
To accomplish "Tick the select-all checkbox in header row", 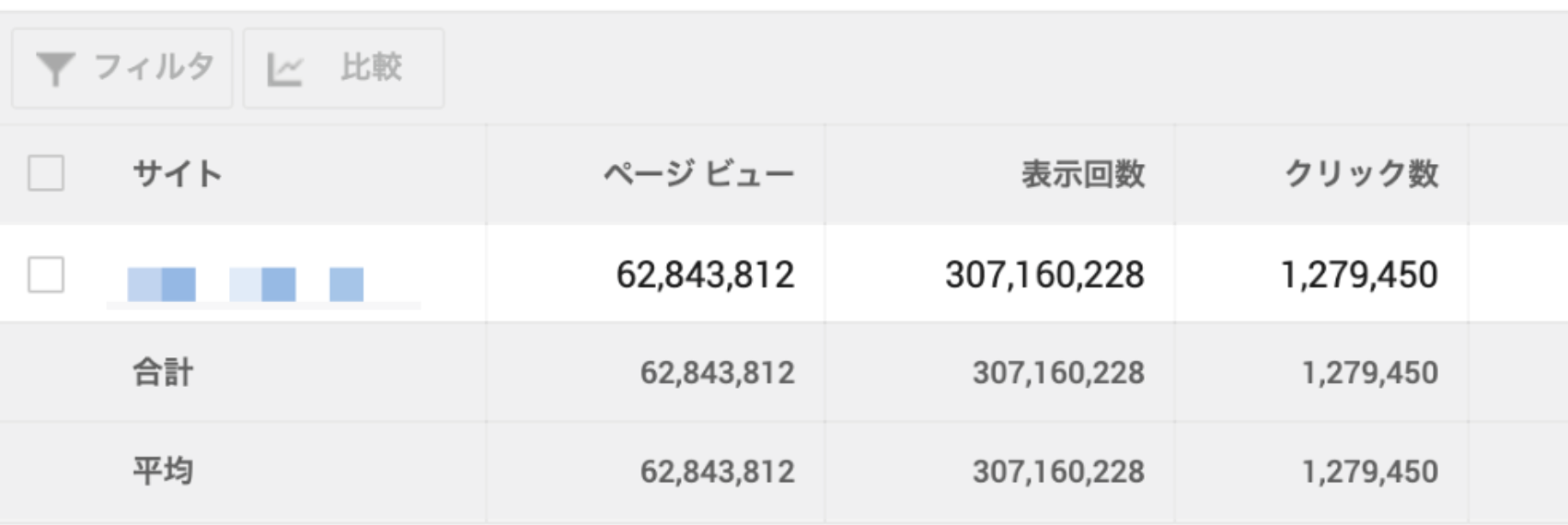I will [x=46, y=173].
